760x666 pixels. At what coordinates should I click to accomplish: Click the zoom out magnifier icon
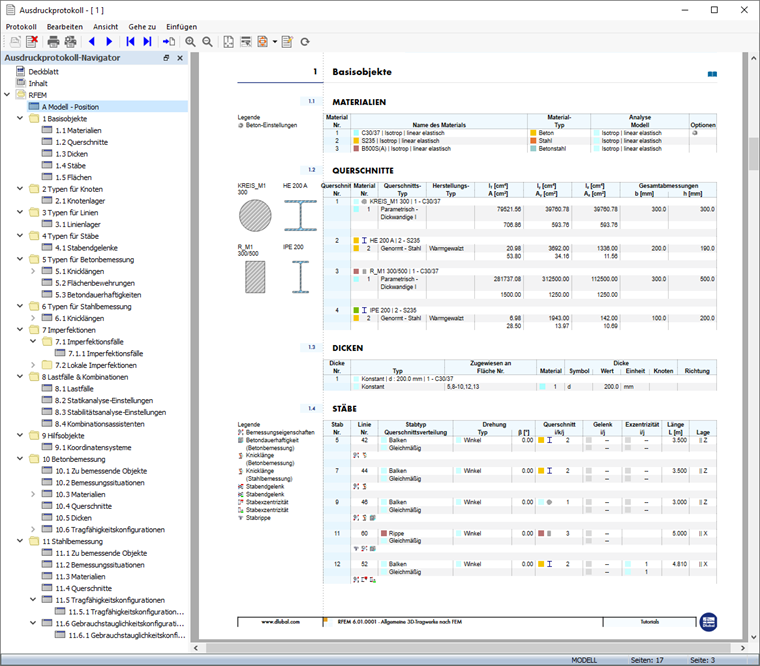(x=207, y=42)
